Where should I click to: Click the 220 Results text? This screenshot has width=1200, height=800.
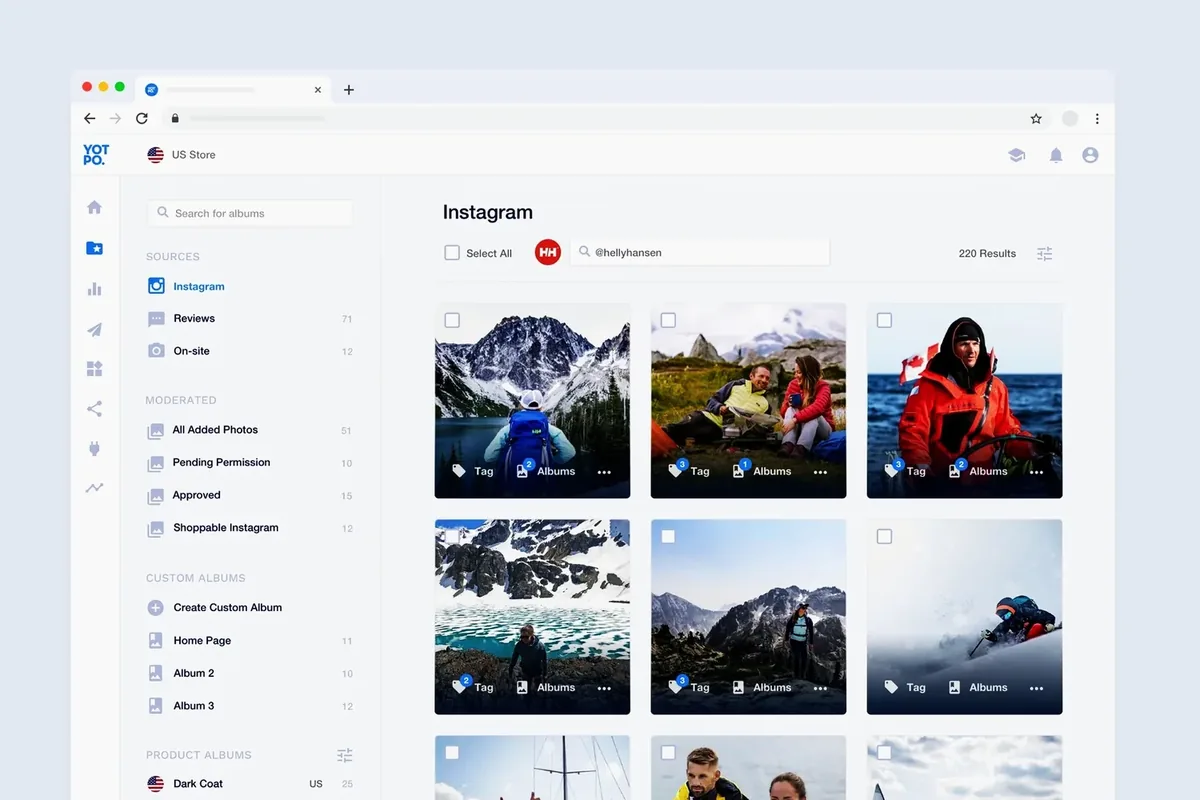pyautogui.click(x=987, y=254)
